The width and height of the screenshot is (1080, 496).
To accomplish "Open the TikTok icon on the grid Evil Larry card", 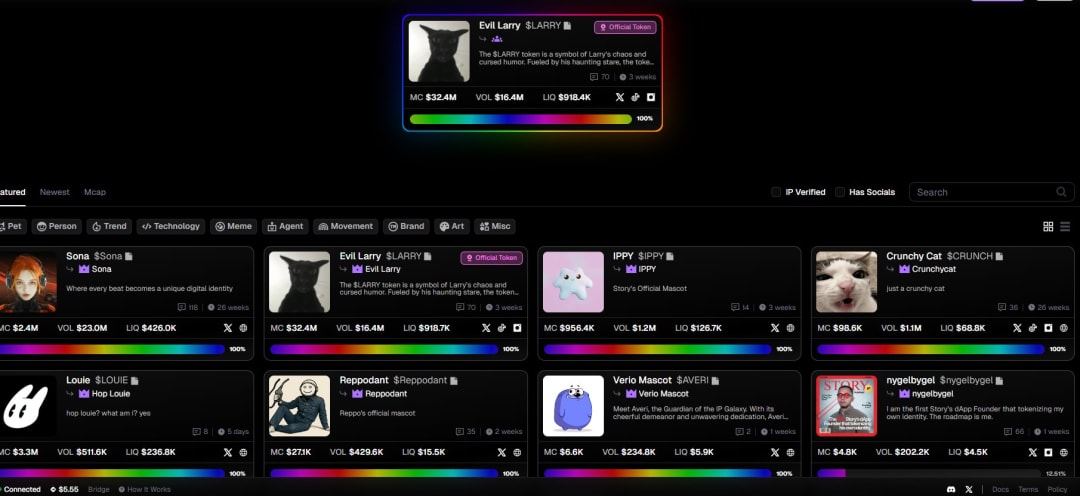I will tap(502, 328).
